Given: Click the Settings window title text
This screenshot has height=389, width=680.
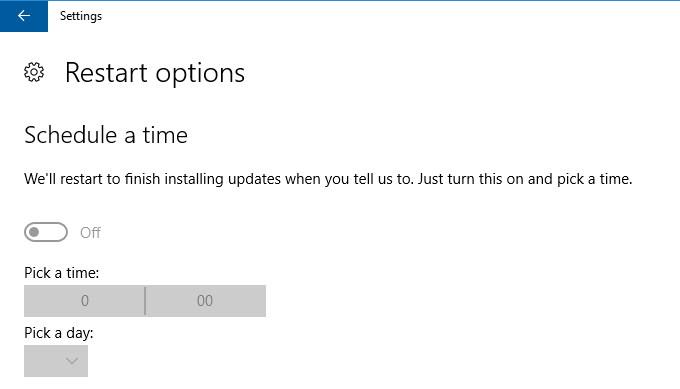Looking at the screenshot, I should [x=81, y=16].
